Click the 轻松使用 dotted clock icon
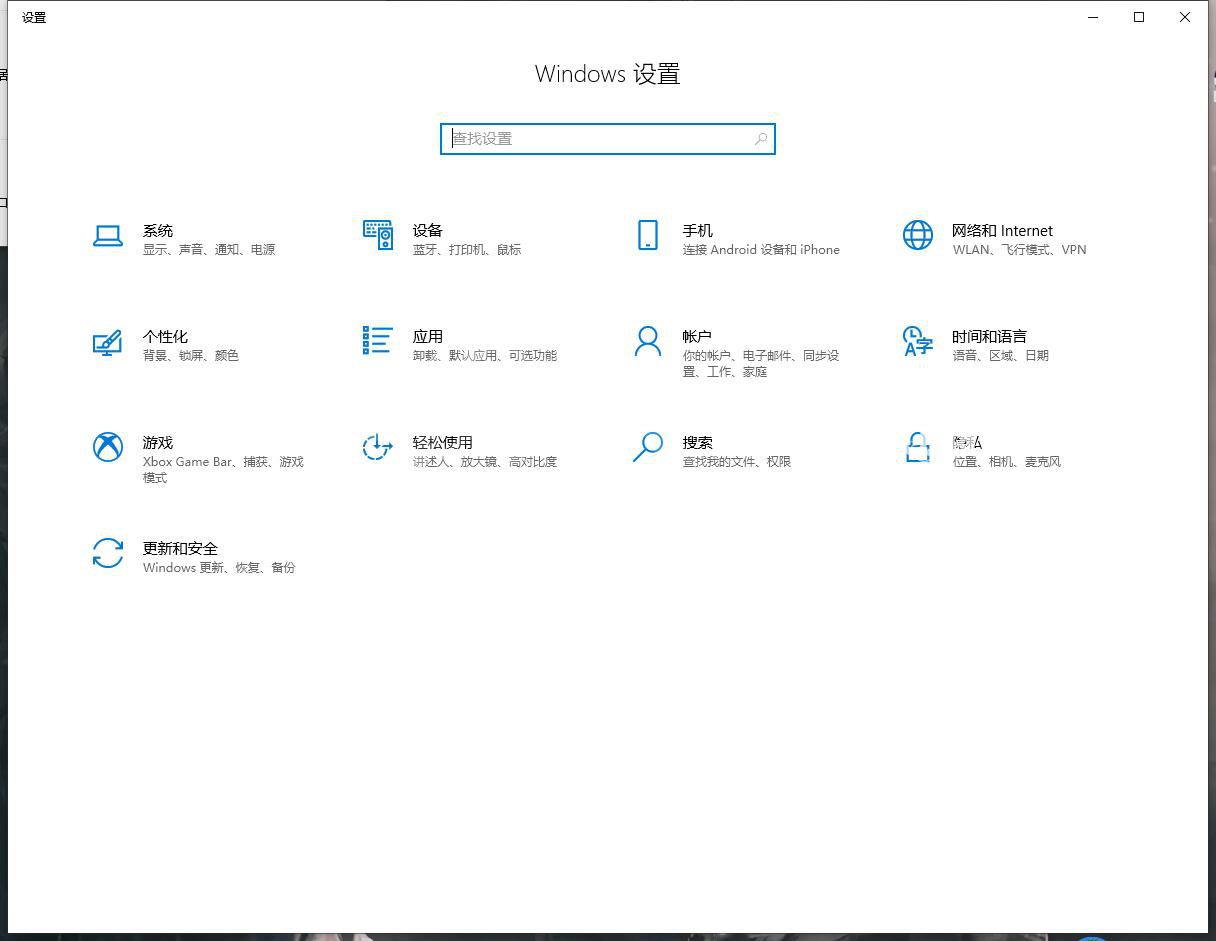The height and width of the screenshot is (941, 1216). pos(377,447)
